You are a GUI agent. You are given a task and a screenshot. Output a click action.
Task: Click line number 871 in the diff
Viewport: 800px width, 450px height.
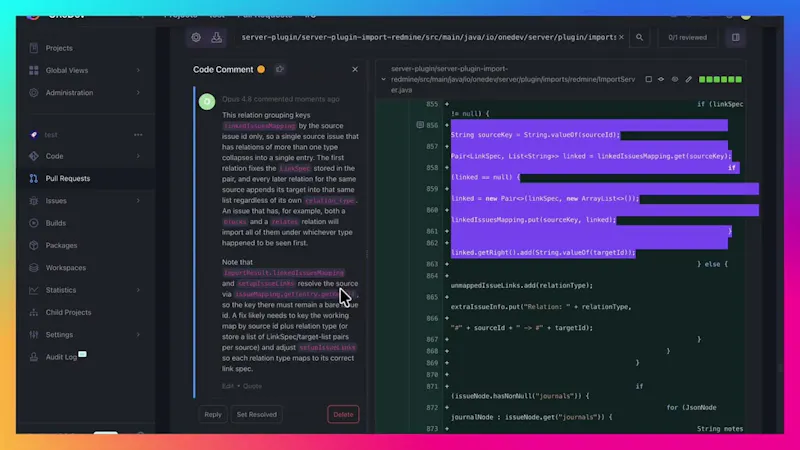pos(432,387)
